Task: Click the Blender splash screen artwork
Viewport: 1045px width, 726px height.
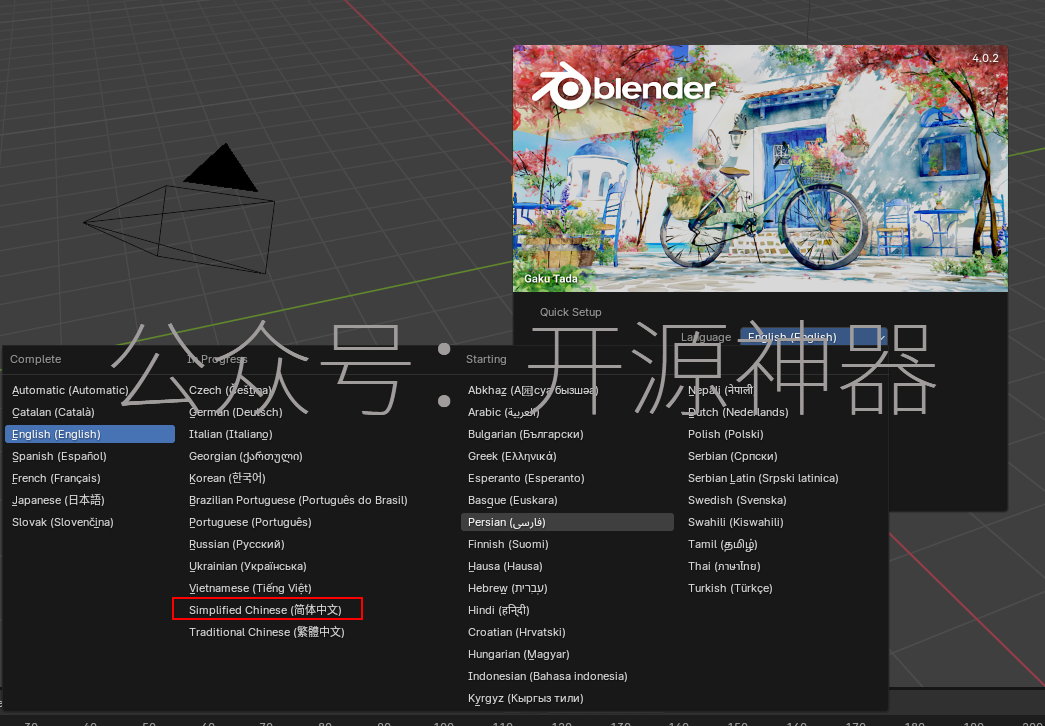Action: [x=760, y=168]
